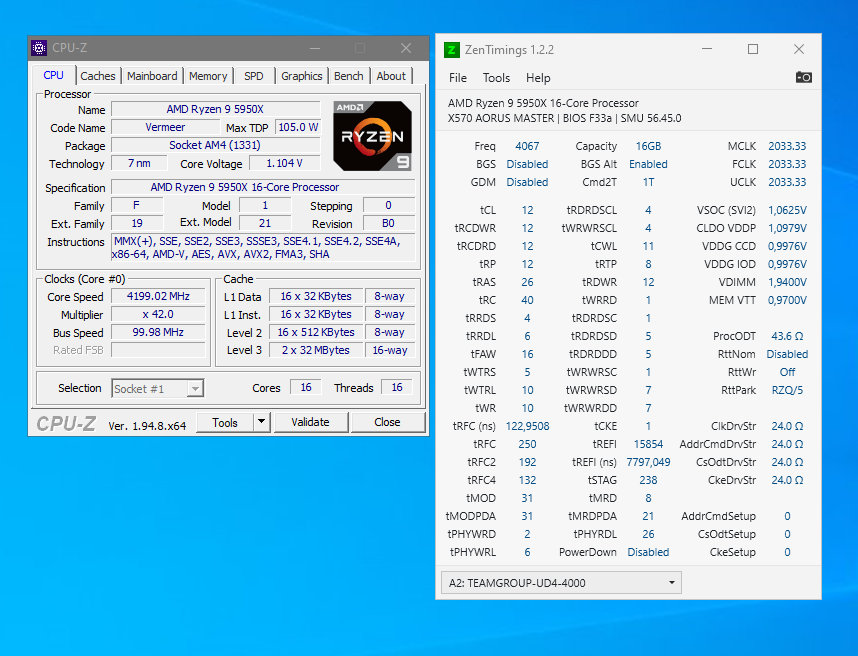Image resolution: width=858 pixels, height=656 pixels.
Task: Switch to the Bench tab
Action: 349,76
